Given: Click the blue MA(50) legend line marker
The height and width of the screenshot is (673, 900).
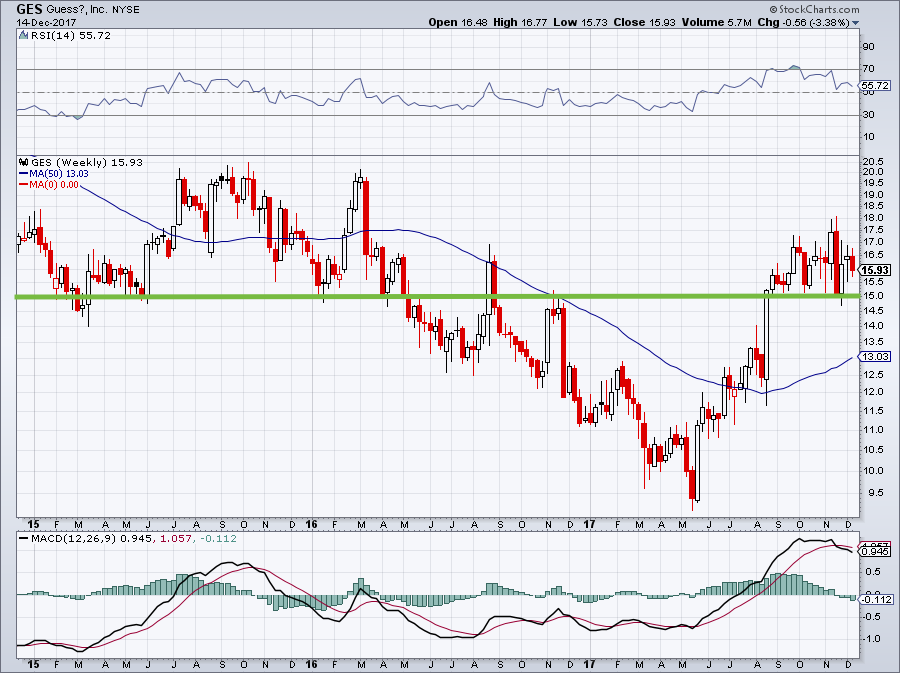Looking at the screenshot, I should pyautogui.click(x=24, y=174).
